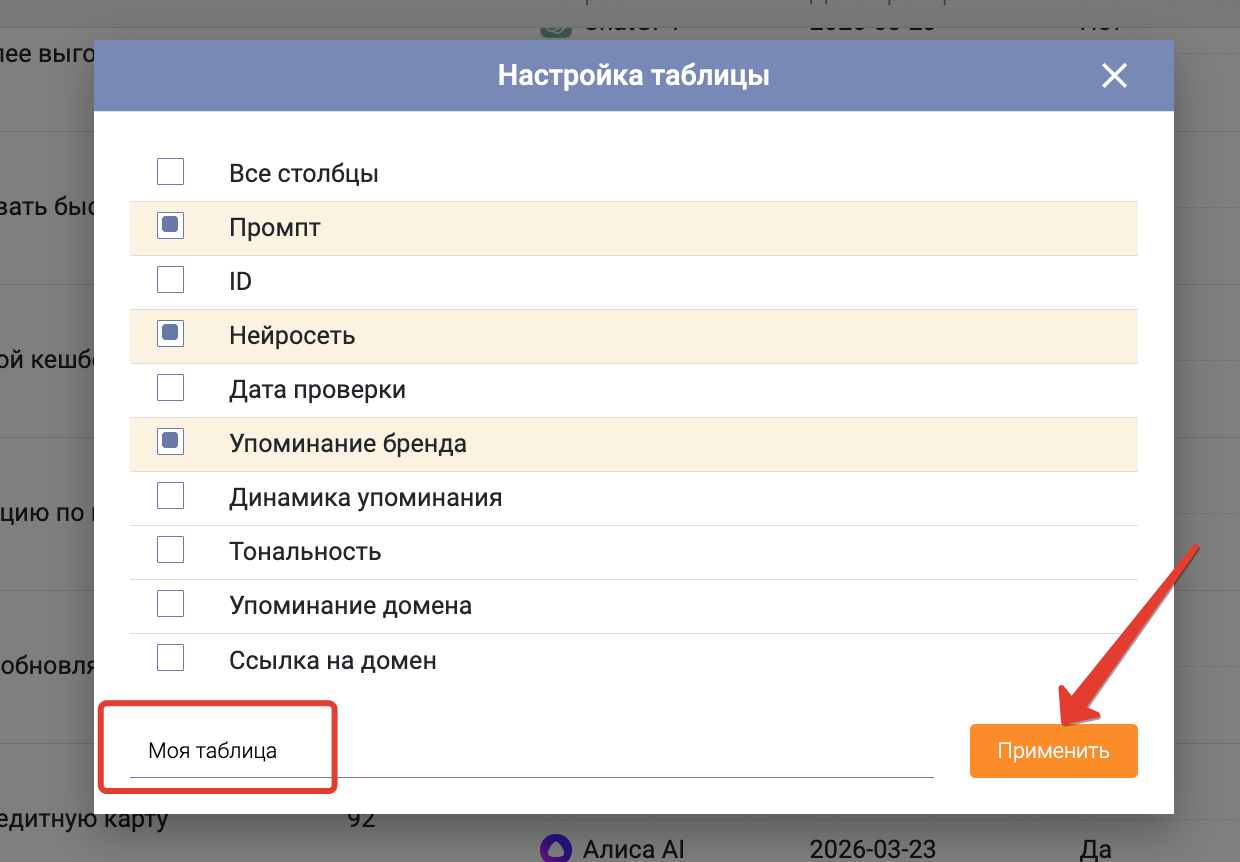The image size is (1240, 862).
Task: Click the 'Алиса AI' text in table
Action: [633, 849]
